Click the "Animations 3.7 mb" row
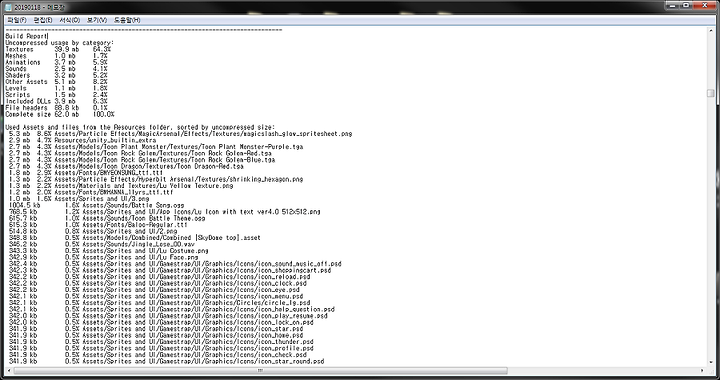This screenshot has height=380, width=720. pyautogui.click(x=56, y=62)
